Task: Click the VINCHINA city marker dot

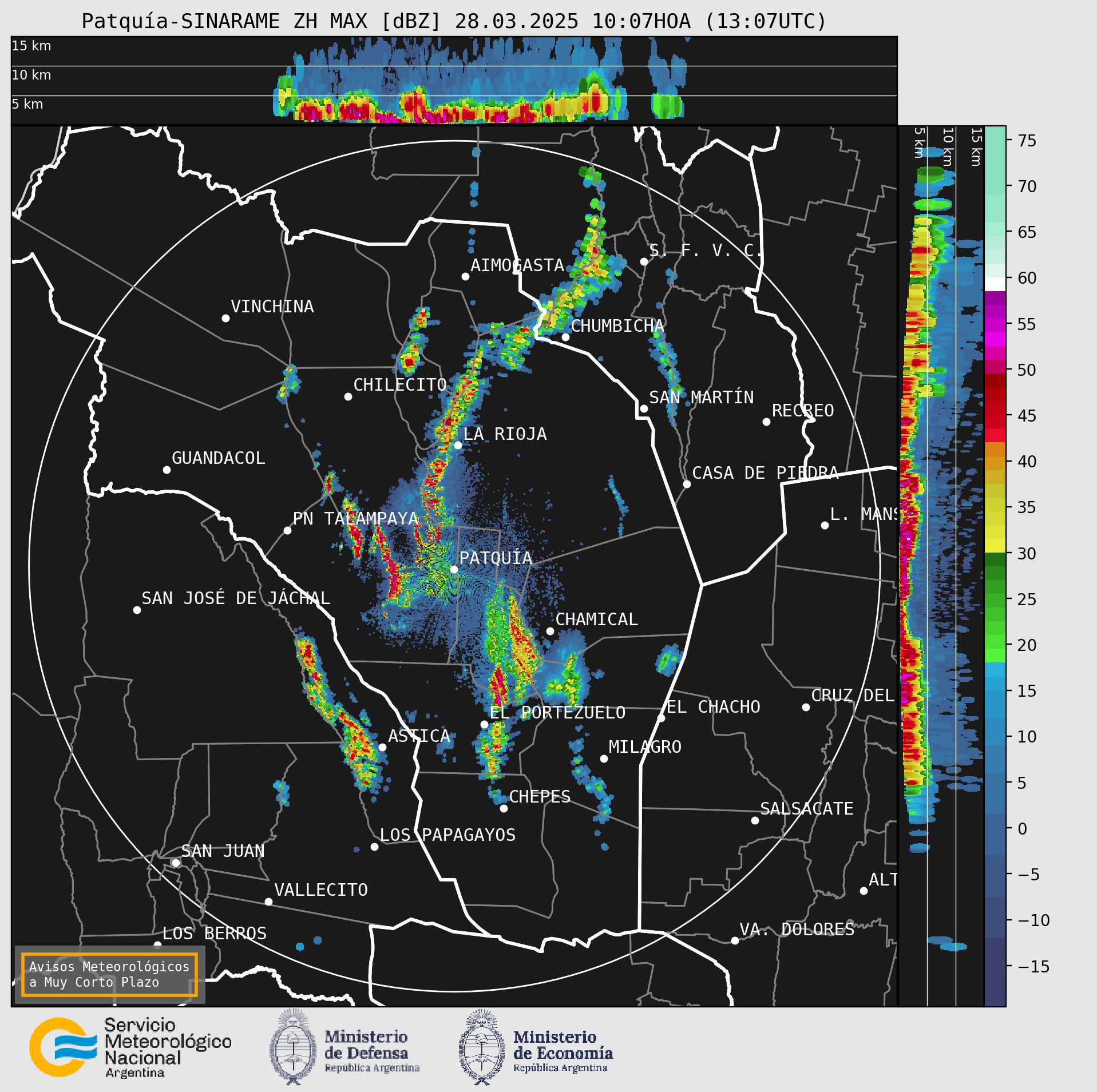Action: tap(225, 318)
